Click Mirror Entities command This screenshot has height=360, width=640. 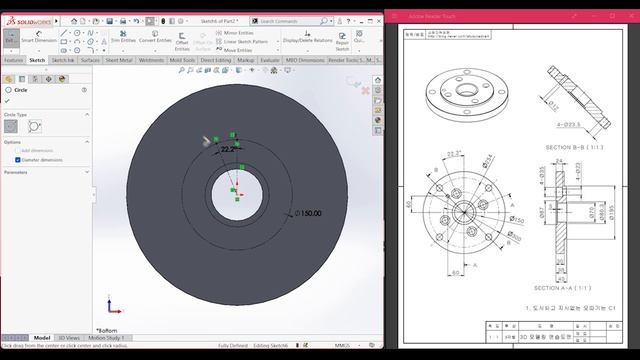pos(235,33)
